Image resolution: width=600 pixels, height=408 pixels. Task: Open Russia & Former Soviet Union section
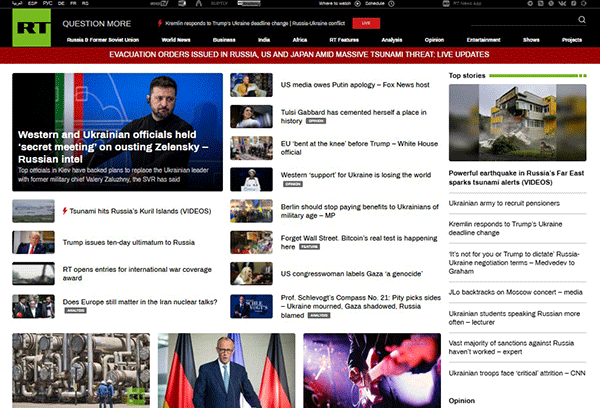click(103, 40)
